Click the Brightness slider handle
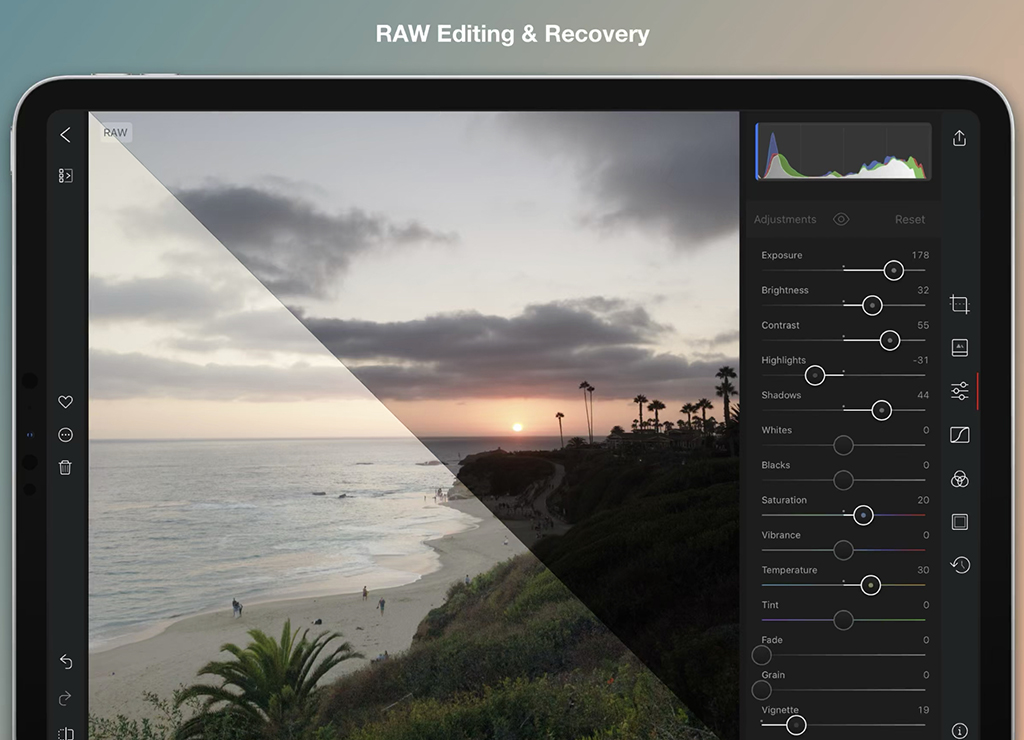 [x=872, y=305]
